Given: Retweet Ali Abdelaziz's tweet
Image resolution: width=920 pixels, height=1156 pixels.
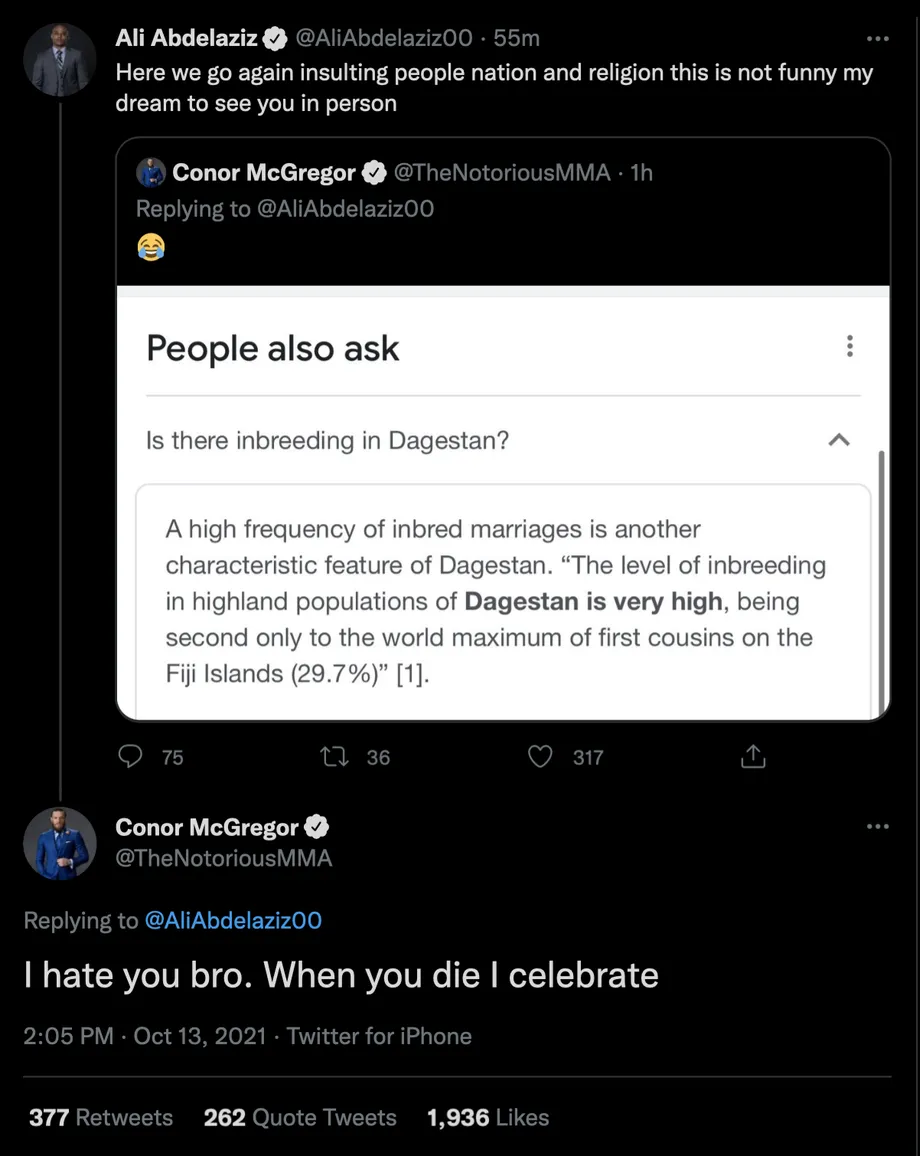Looking at the screenshot, I should tap(332, 757).
